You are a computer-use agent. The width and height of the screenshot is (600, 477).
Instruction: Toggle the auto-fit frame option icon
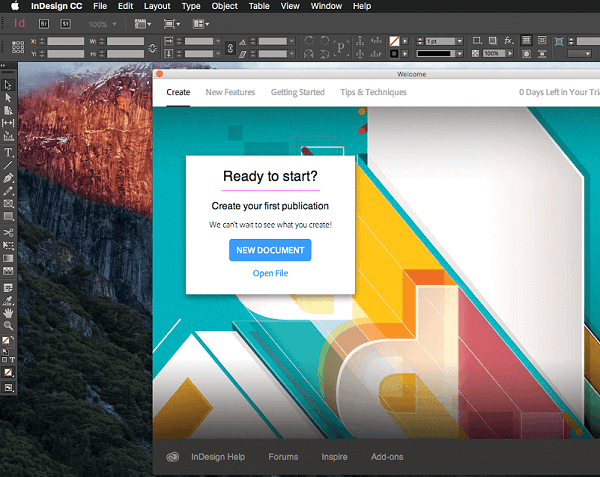559,41
